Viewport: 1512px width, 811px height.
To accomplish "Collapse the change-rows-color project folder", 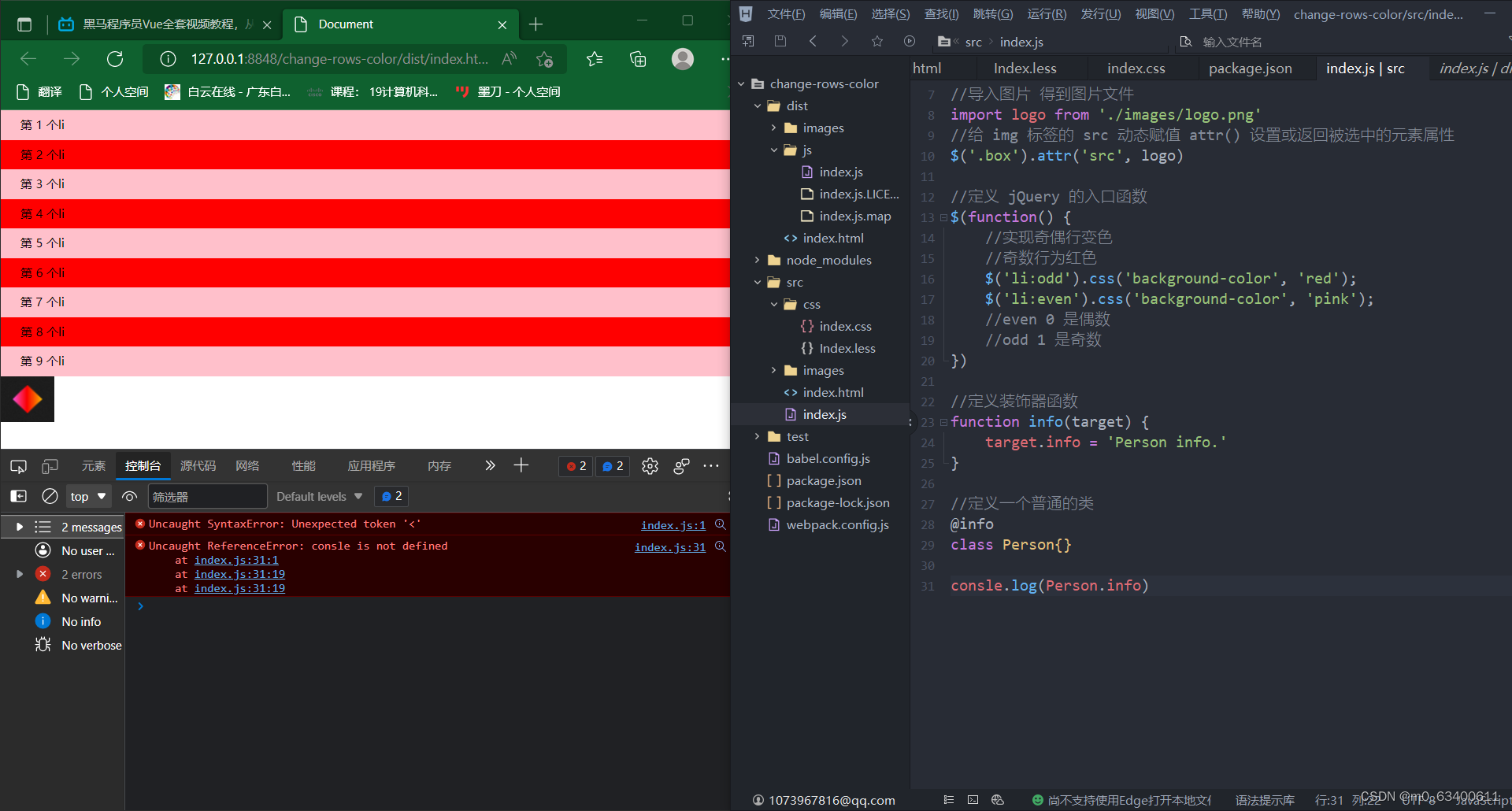I will pyautogui.click(x=741, y=83).
